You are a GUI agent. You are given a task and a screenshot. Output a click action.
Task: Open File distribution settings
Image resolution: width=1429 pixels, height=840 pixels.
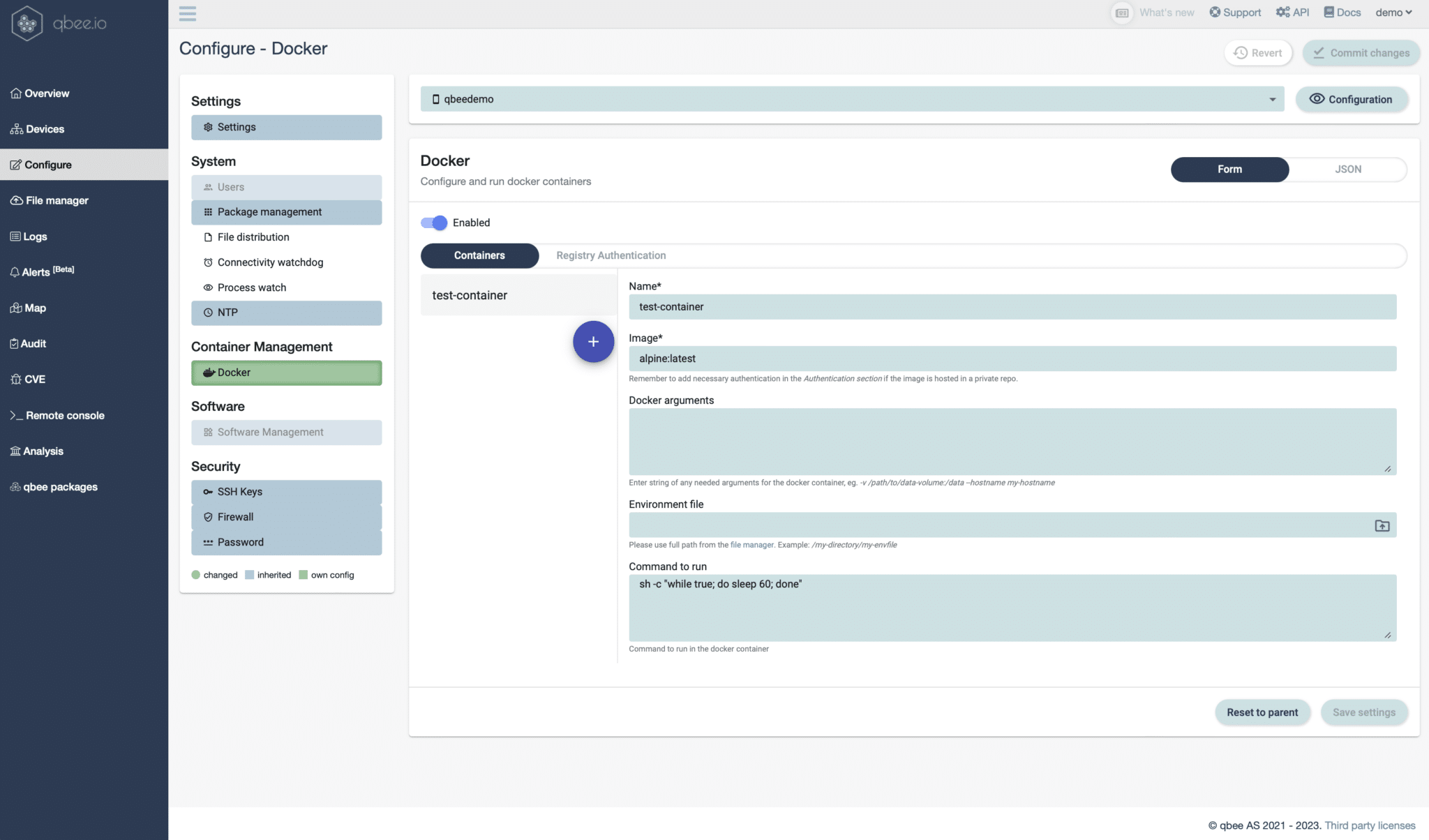(x=286, y=237)
